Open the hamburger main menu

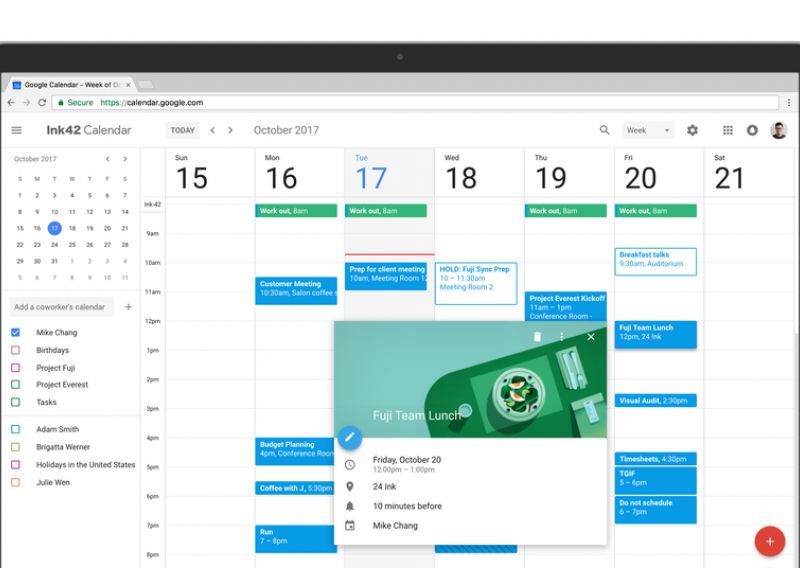tap(16, 130)
